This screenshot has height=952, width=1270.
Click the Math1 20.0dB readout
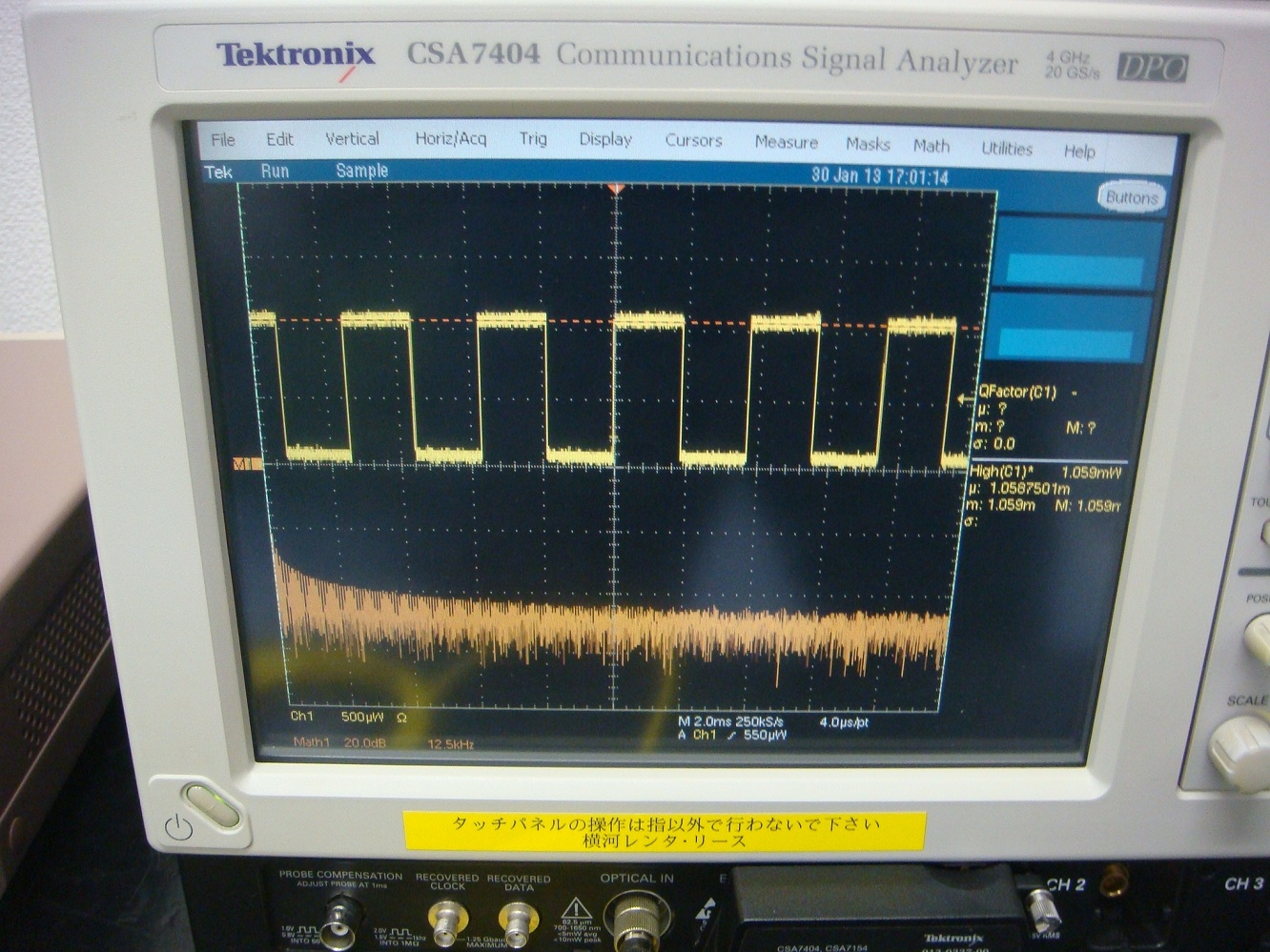point(339,742)
